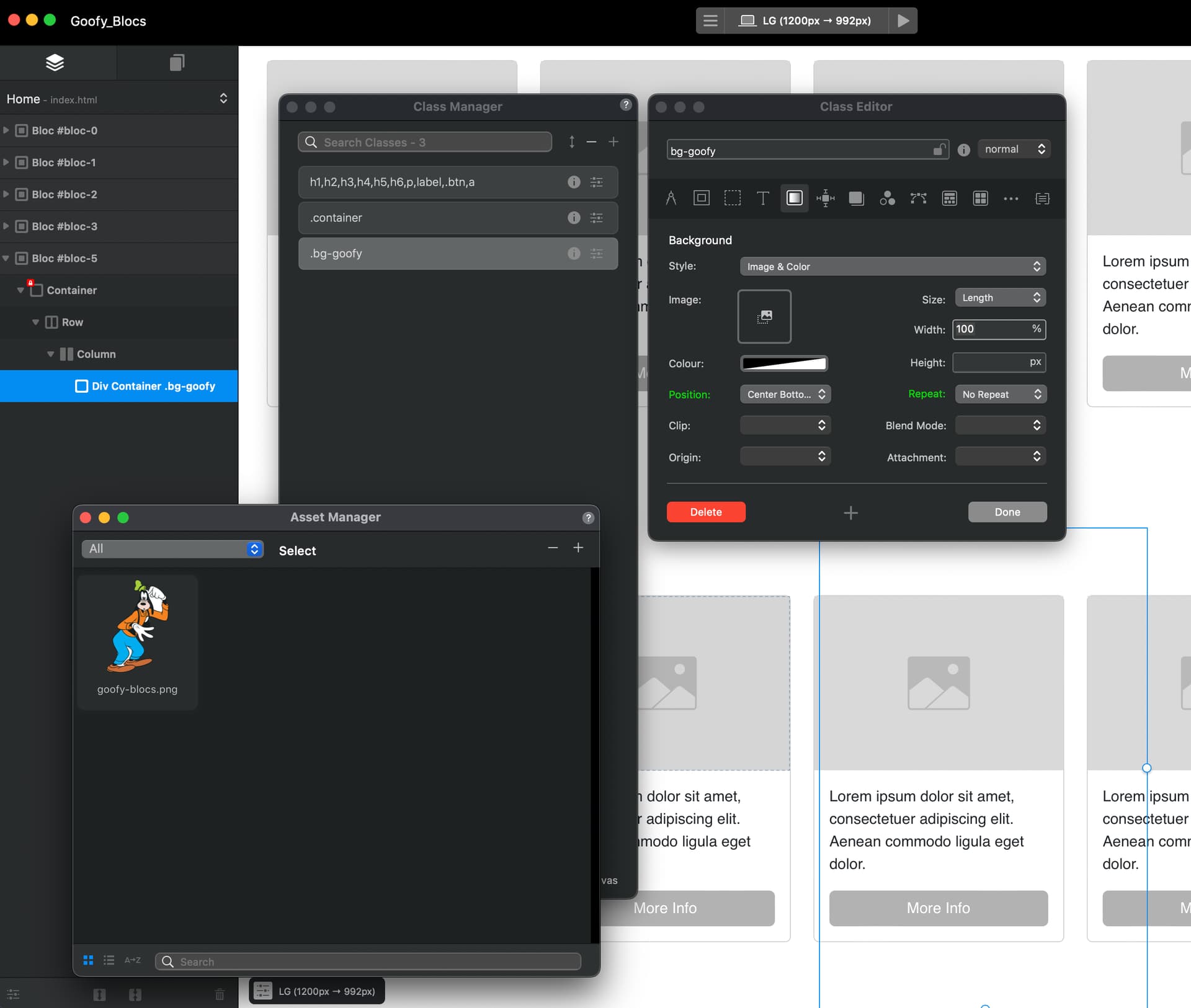Open the Typography tab in Class Editor

763,198
